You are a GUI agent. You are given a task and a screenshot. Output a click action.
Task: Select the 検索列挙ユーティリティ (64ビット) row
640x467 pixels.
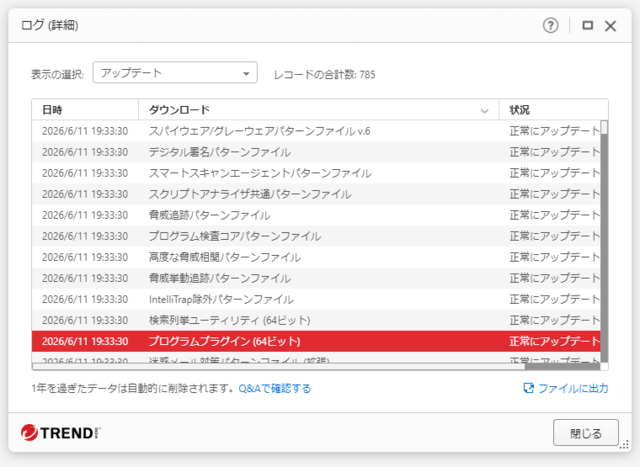pos(316,320)
